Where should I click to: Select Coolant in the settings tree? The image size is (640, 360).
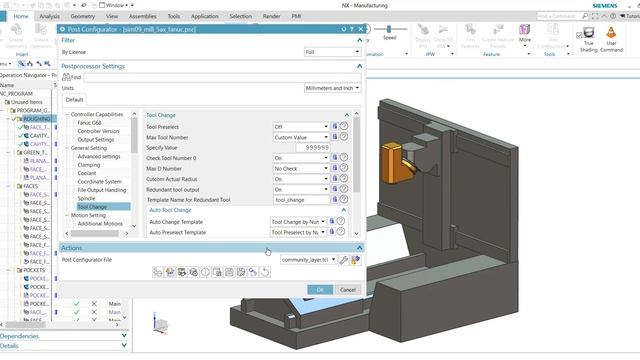pyautogui.click(x=87, y=173)
